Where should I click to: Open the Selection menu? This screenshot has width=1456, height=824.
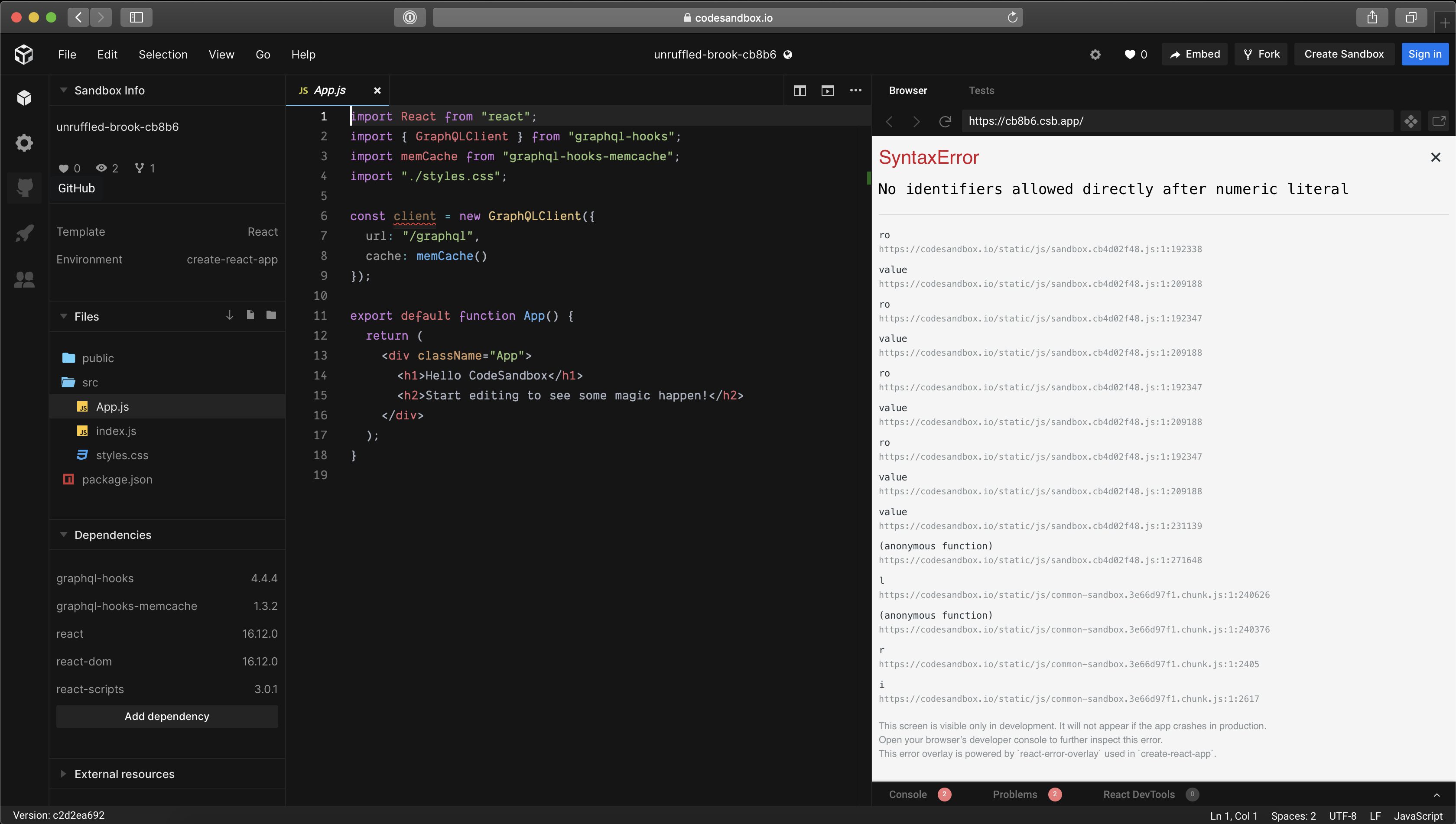[162, 54]
